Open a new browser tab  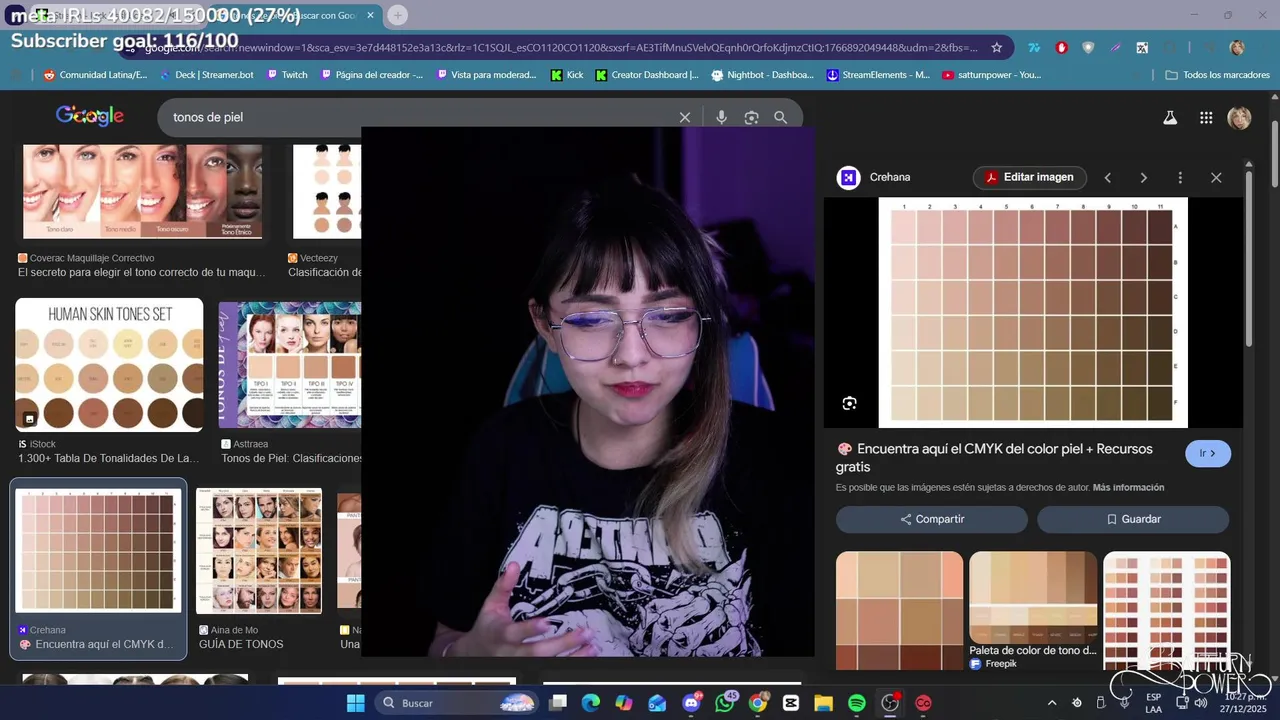click(397, 15)
